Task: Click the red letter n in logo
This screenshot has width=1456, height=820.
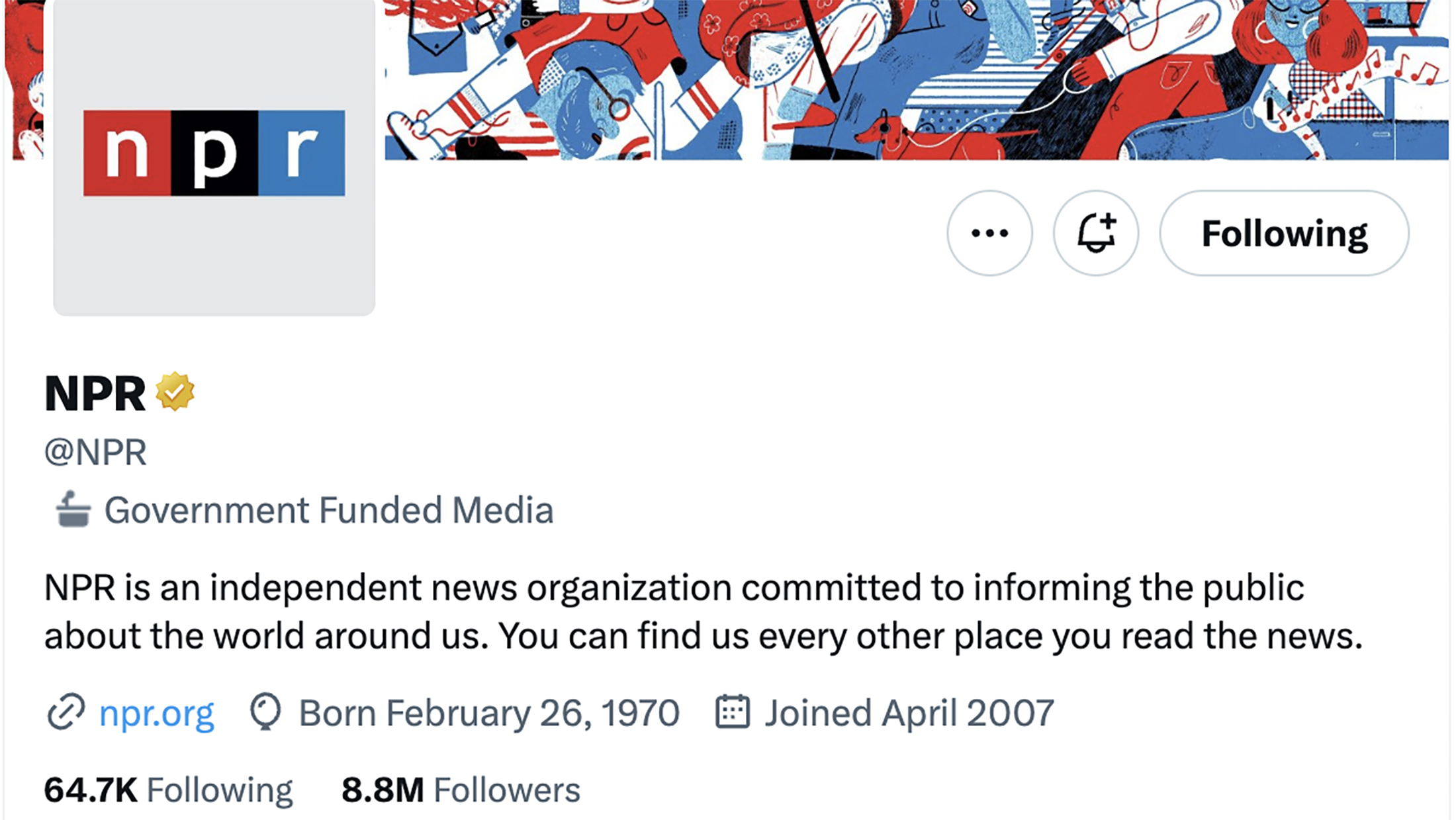Action: pyautogui.click(x=127, y=154)
